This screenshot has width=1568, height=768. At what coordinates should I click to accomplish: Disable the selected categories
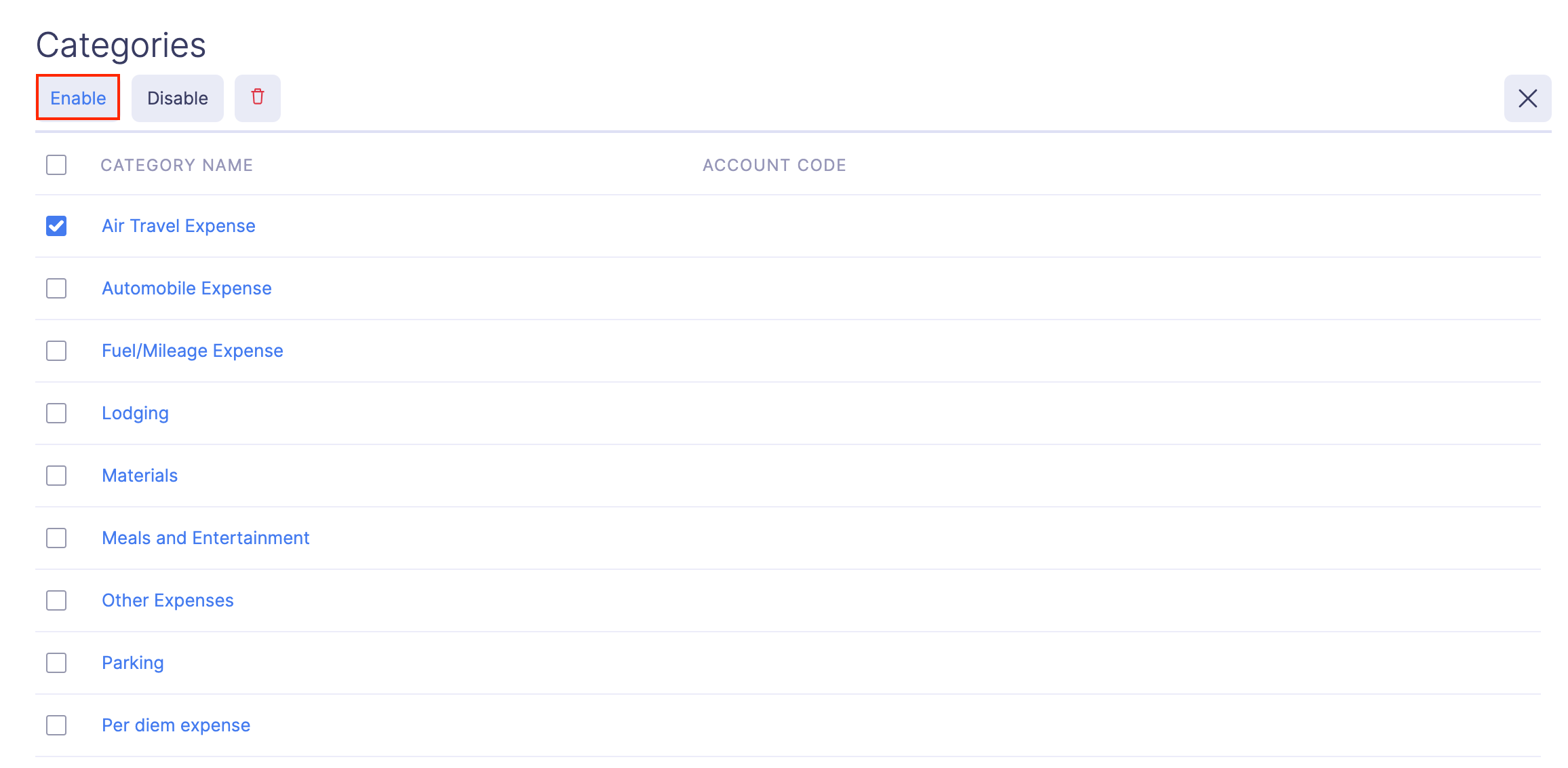point(177,98)
